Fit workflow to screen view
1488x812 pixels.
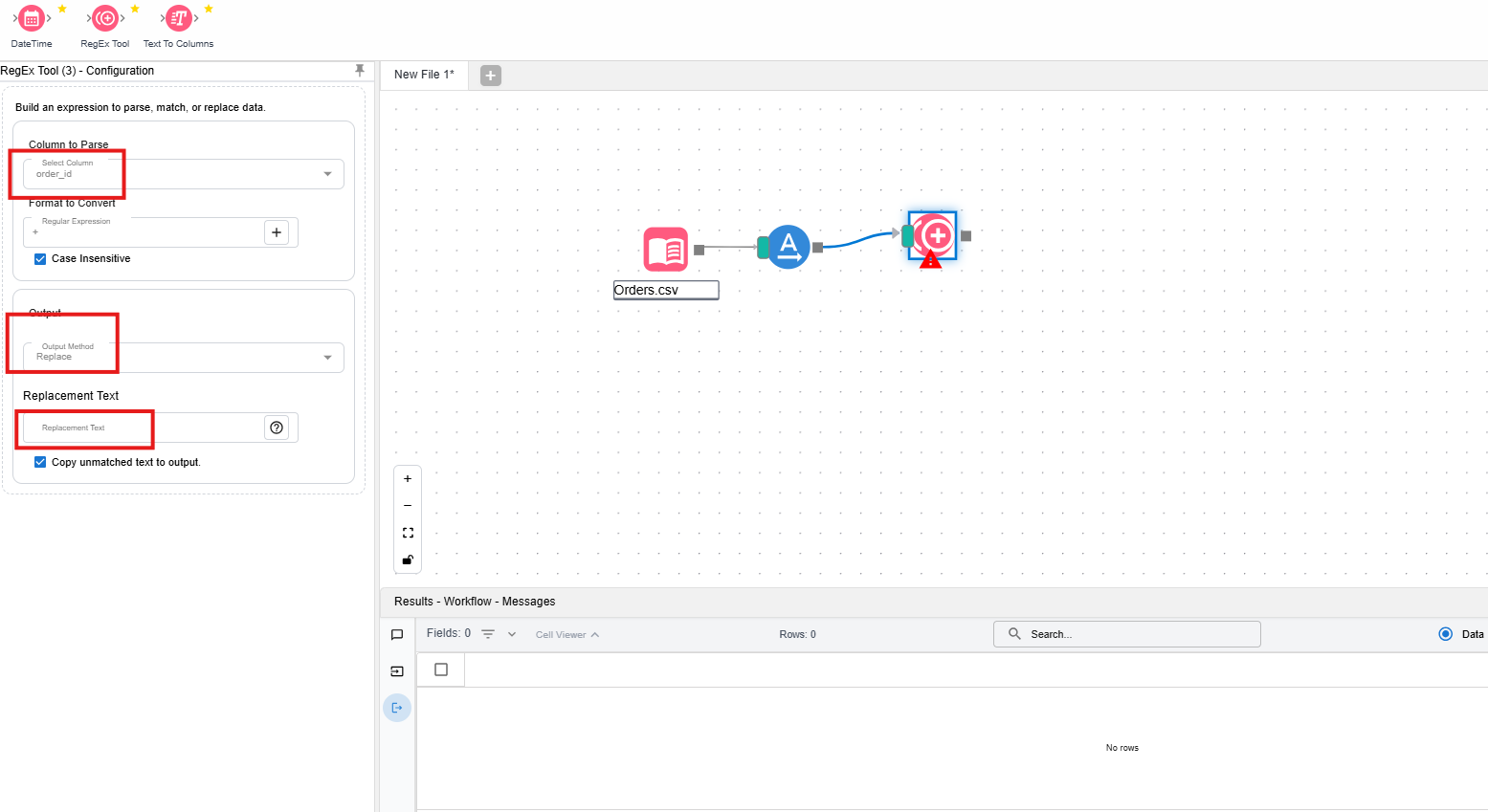click(x=408, y=533)
